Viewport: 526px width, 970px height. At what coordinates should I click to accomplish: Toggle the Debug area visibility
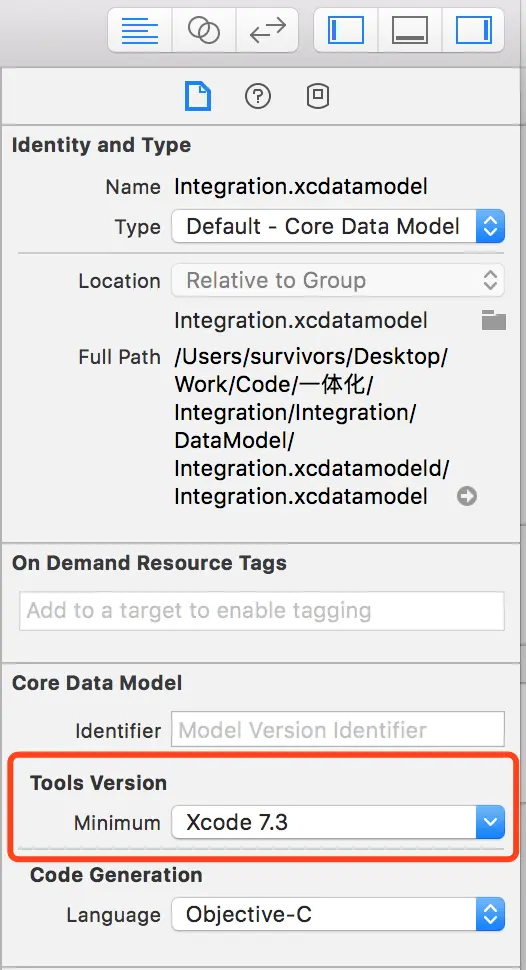point(410,30)
